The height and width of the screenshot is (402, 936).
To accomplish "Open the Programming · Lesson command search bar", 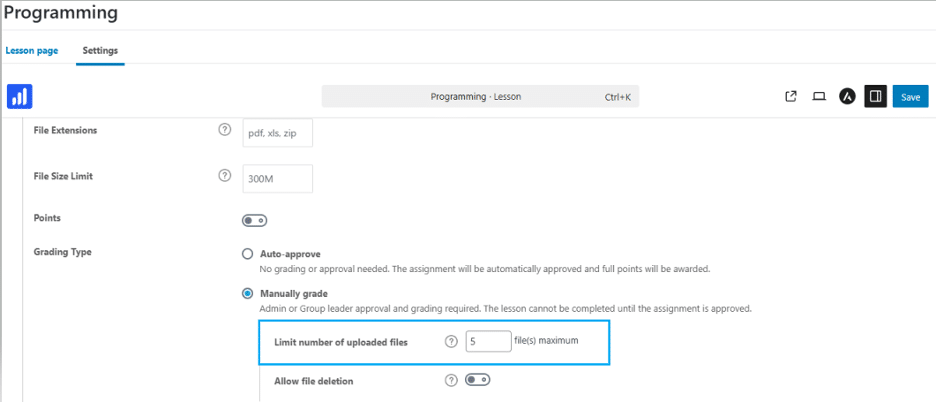I will 480,96.
